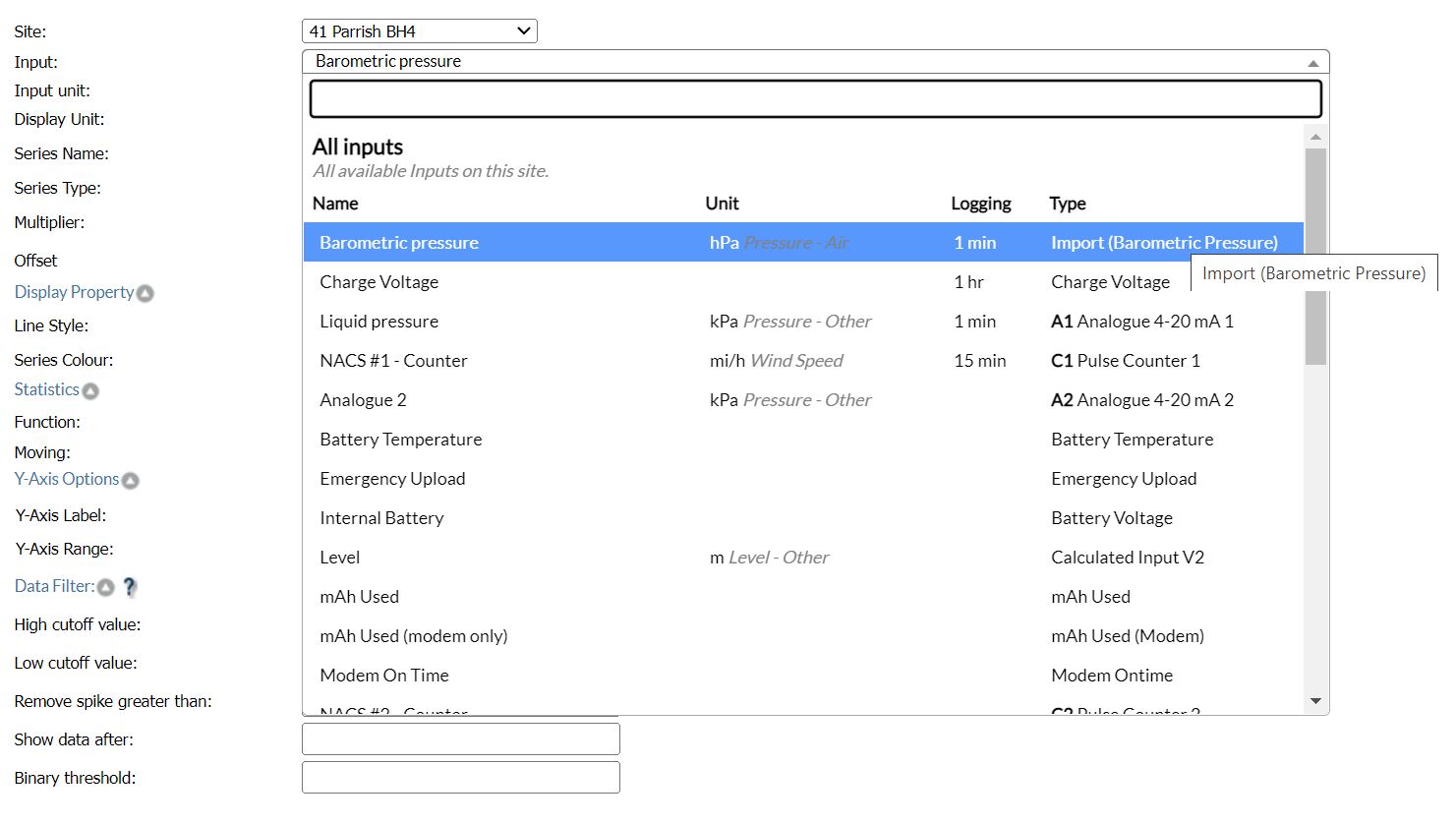Collapse the Statistics section arrow icon
Screen dimensions: 1456x825
click(90, 391)
